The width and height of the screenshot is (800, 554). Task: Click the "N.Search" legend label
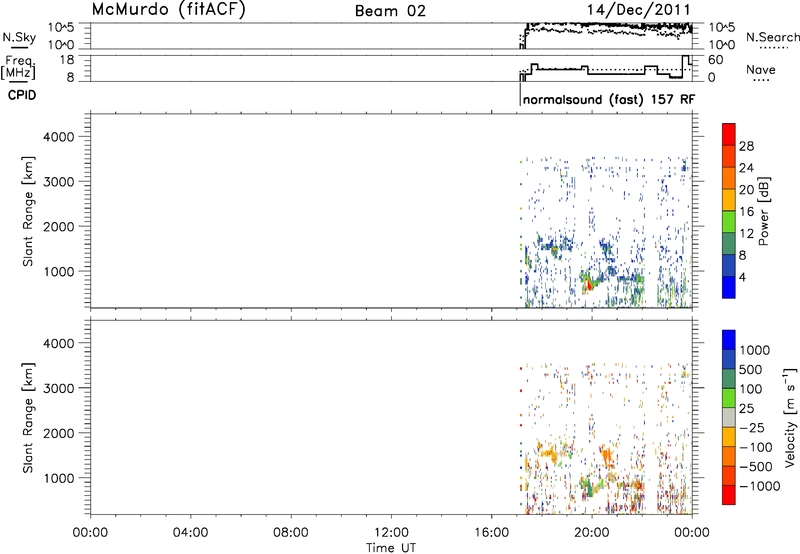point(772,37)
